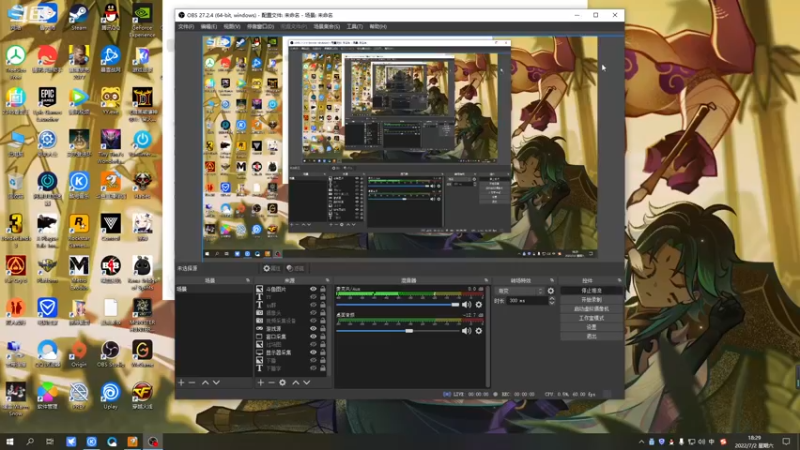Toggle visibility of the 窗口采集 source
Image resolution: width=800 pixels, height=450 pixels.
pos(313,337)
